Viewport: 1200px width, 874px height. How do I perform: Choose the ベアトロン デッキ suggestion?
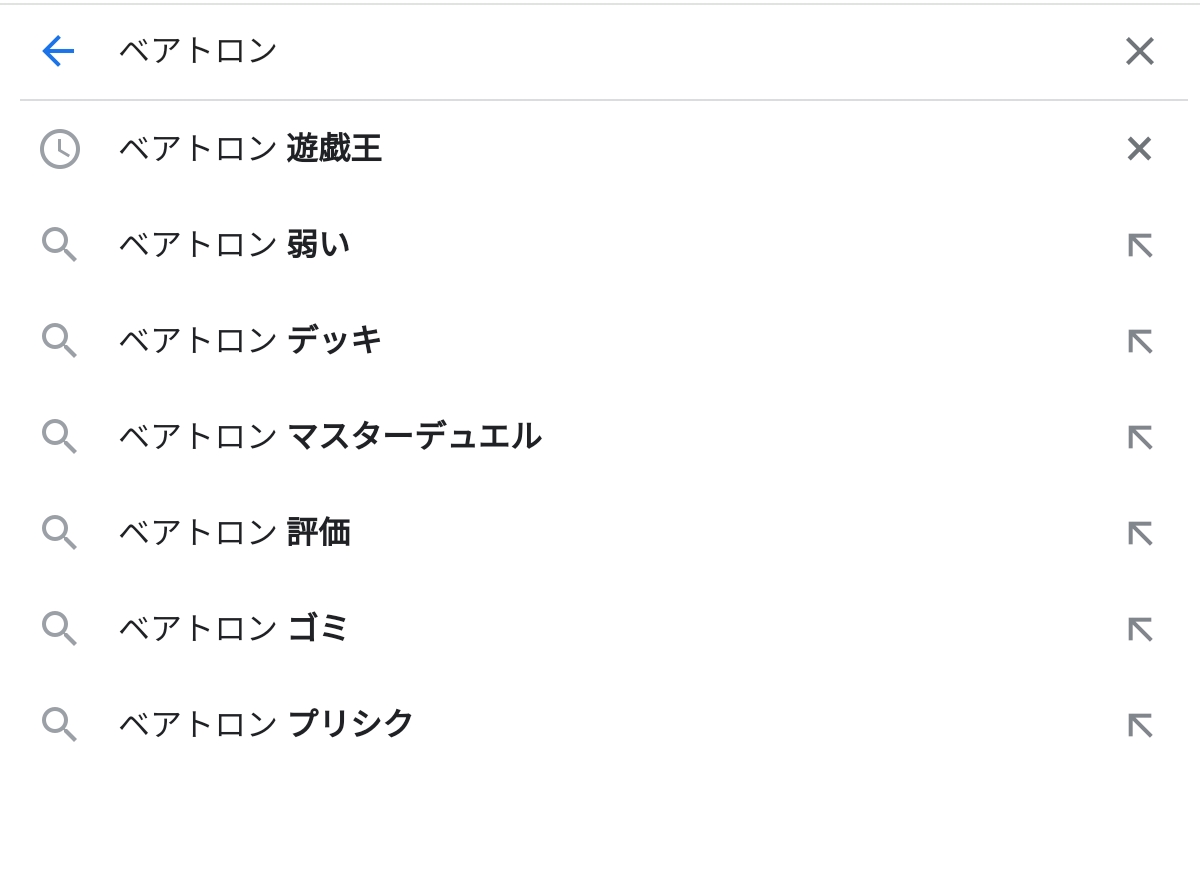click(250, 341)
